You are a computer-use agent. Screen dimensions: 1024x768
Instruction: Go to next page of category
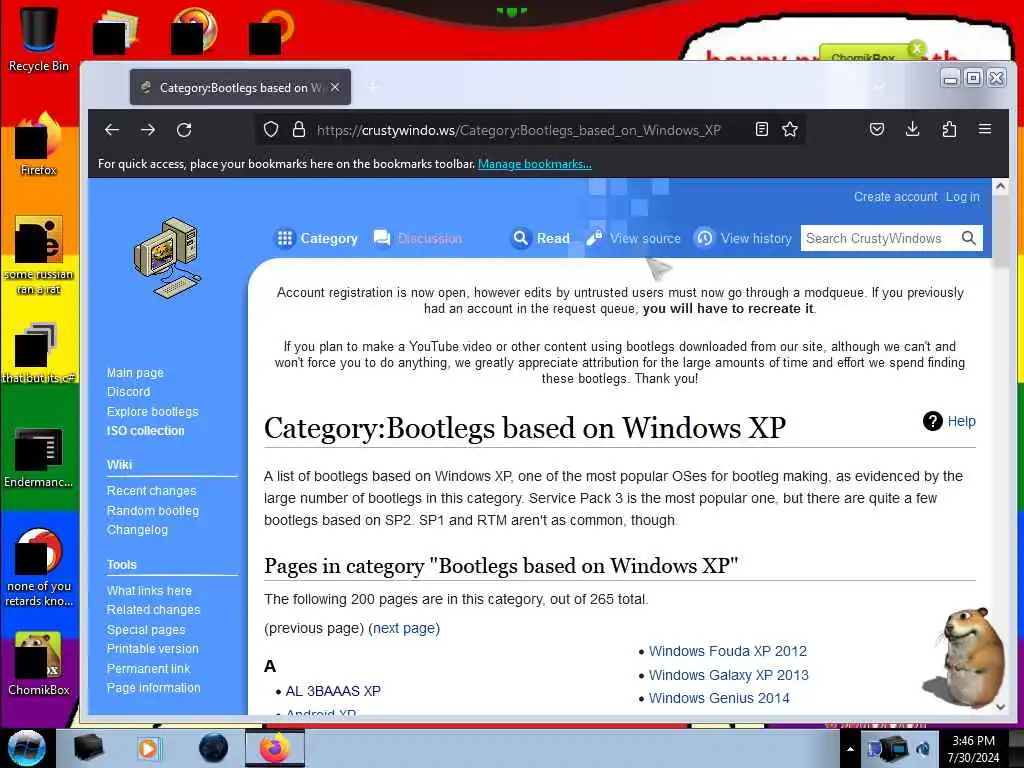404,628
